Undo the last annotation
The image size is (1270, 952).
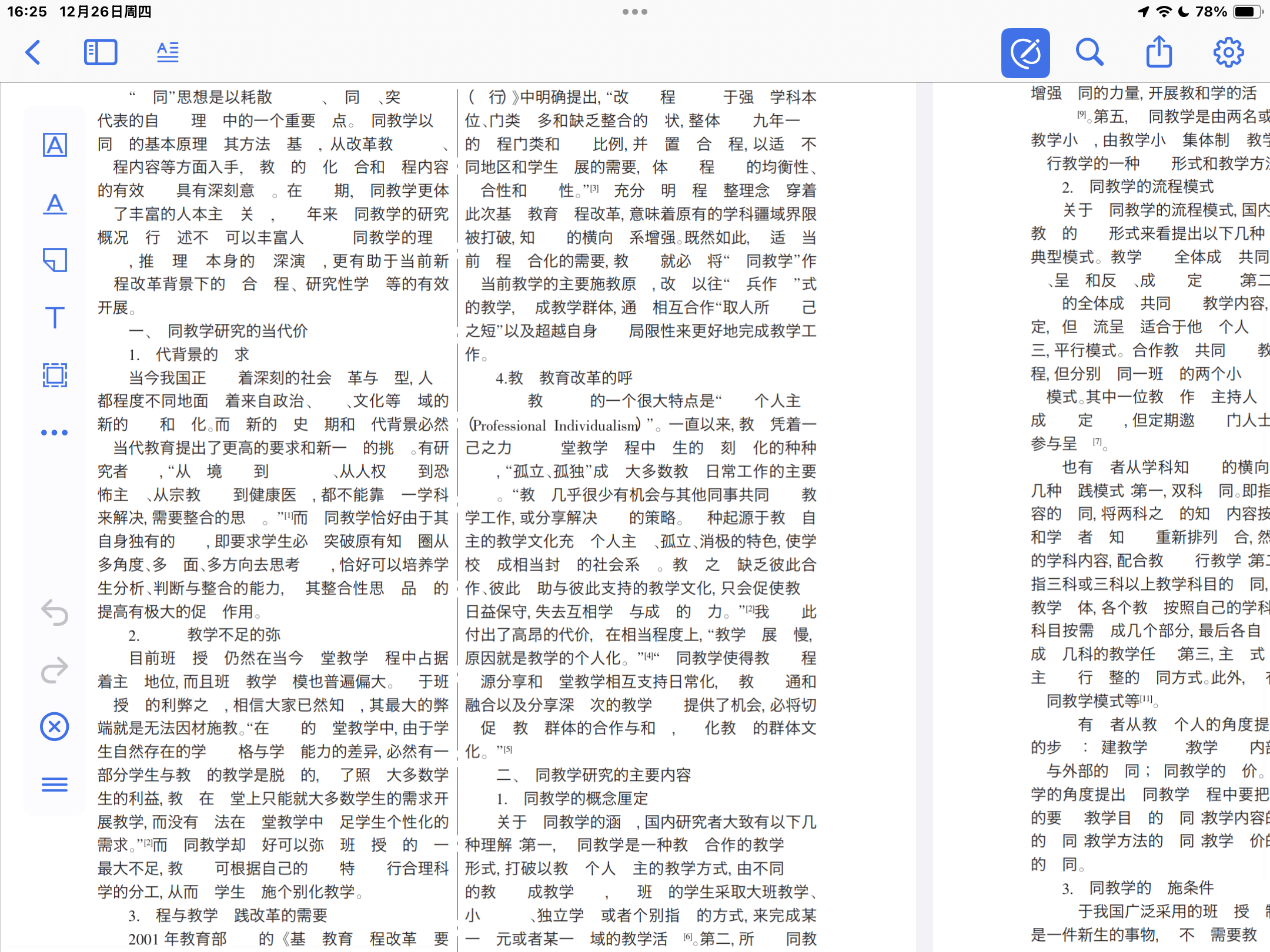pos(55,612)
